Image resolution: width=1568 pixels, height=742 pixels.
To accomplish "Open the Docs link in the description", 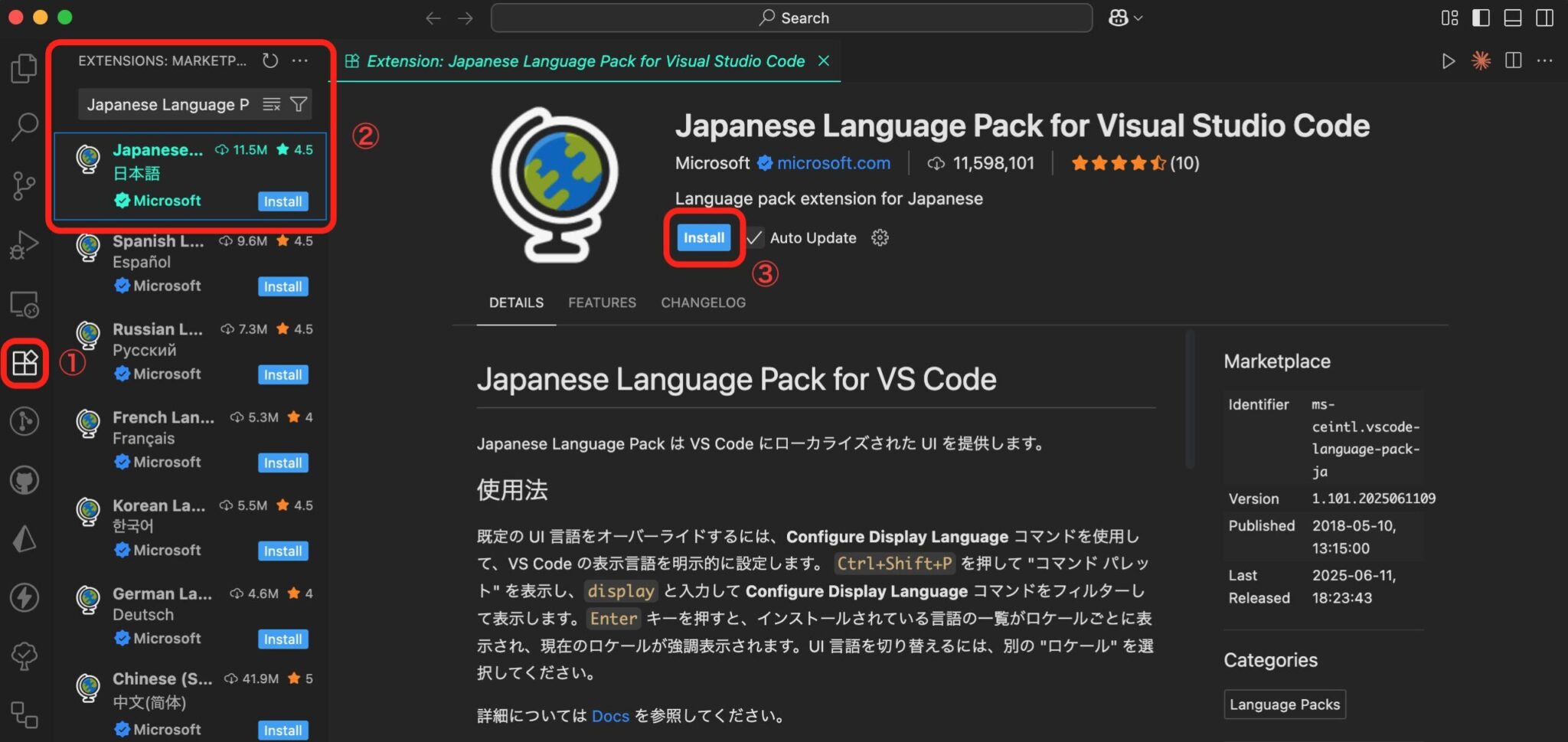I will (x=610, y=715).
